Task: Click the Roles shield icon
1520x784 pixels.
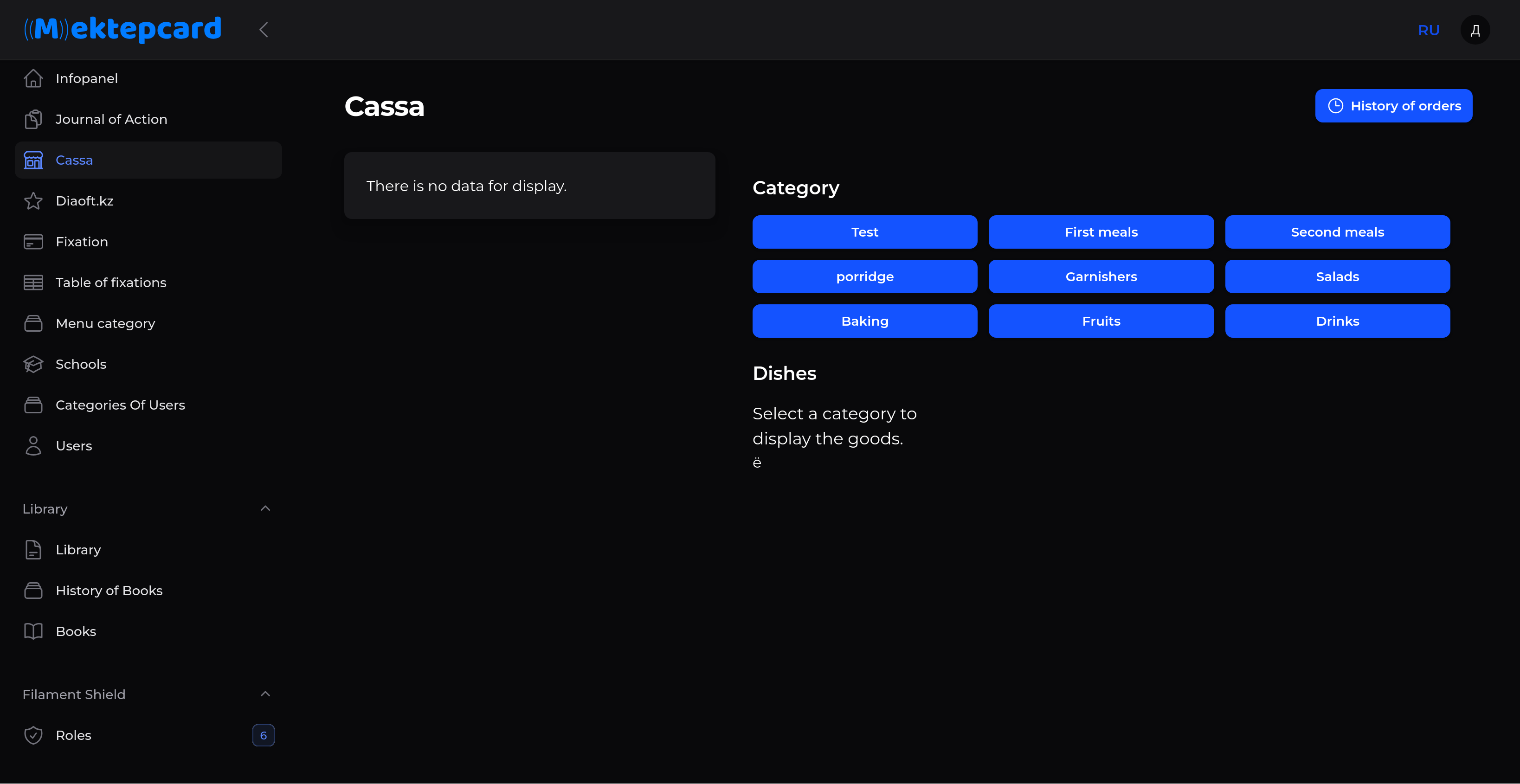Action: point(33,735)
